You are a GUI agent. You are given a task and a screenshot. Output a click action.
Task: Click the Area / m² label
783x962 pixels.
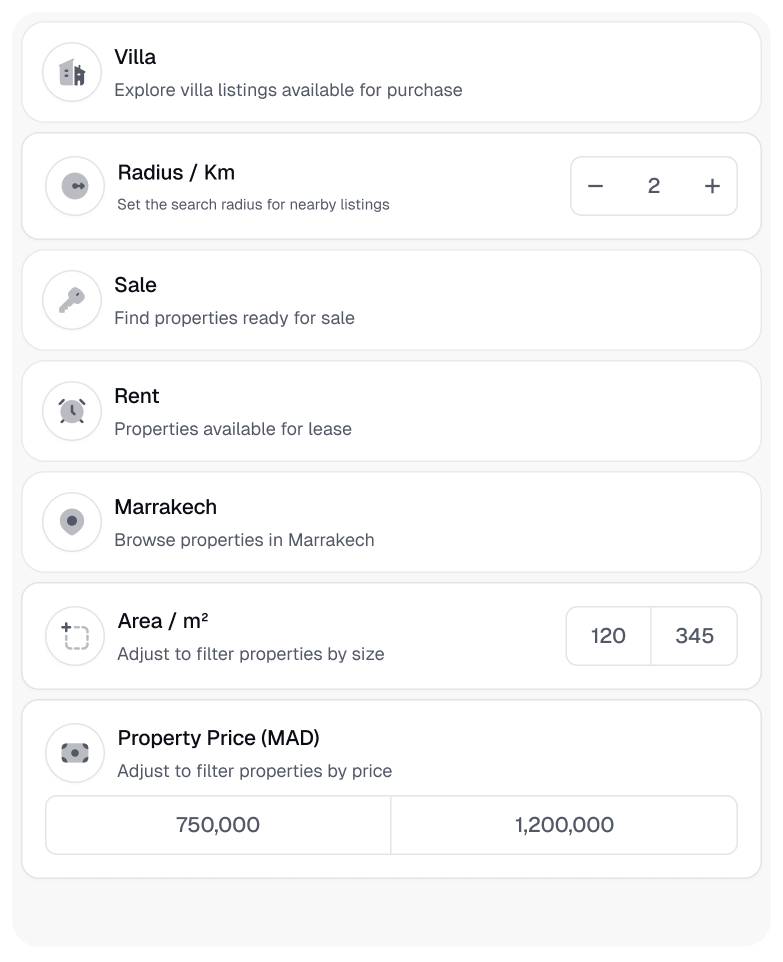pos(163,621)
